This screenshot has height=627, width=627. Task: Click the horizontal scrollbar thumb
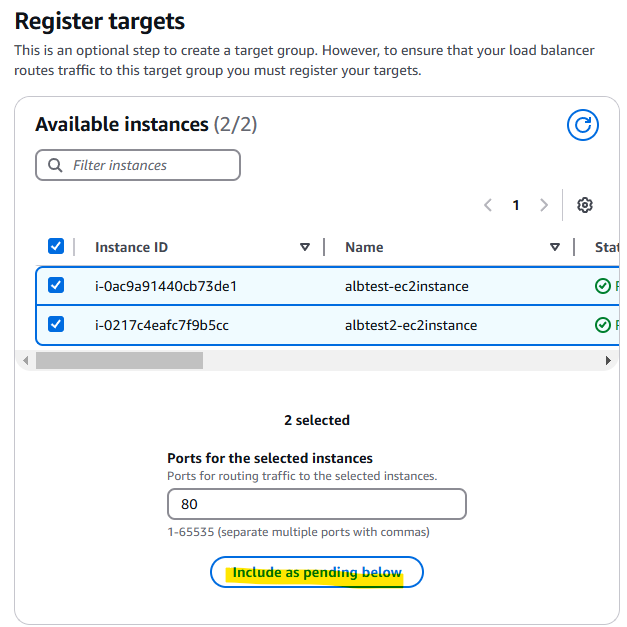[x=119, y=361]
